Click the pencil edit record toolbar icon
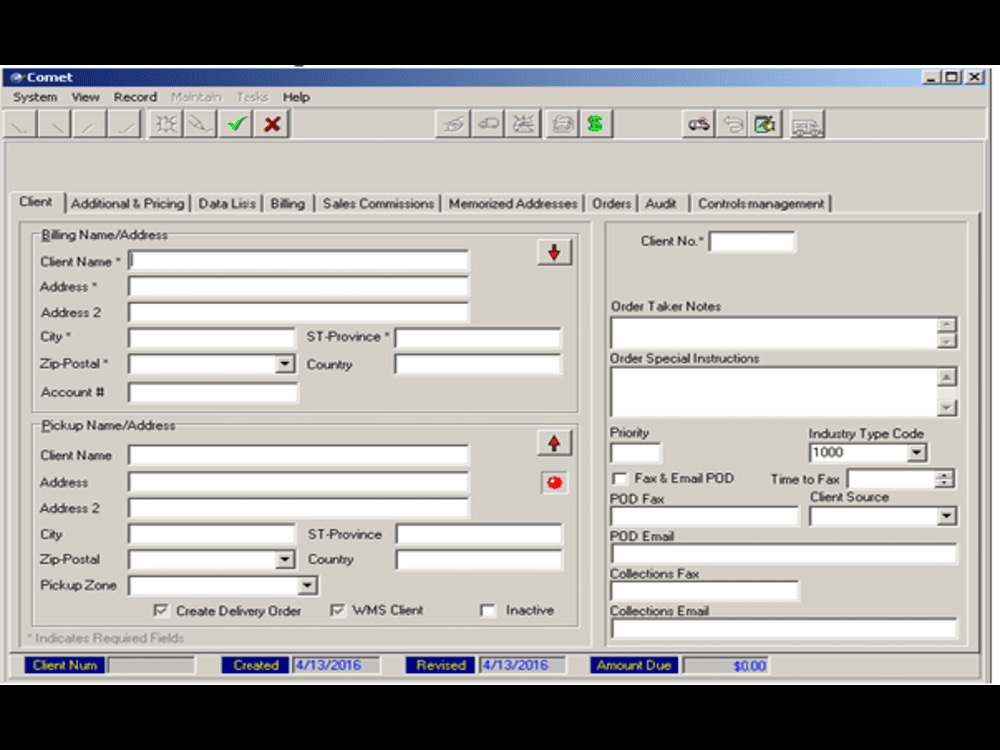 click(x=200, y=124)
